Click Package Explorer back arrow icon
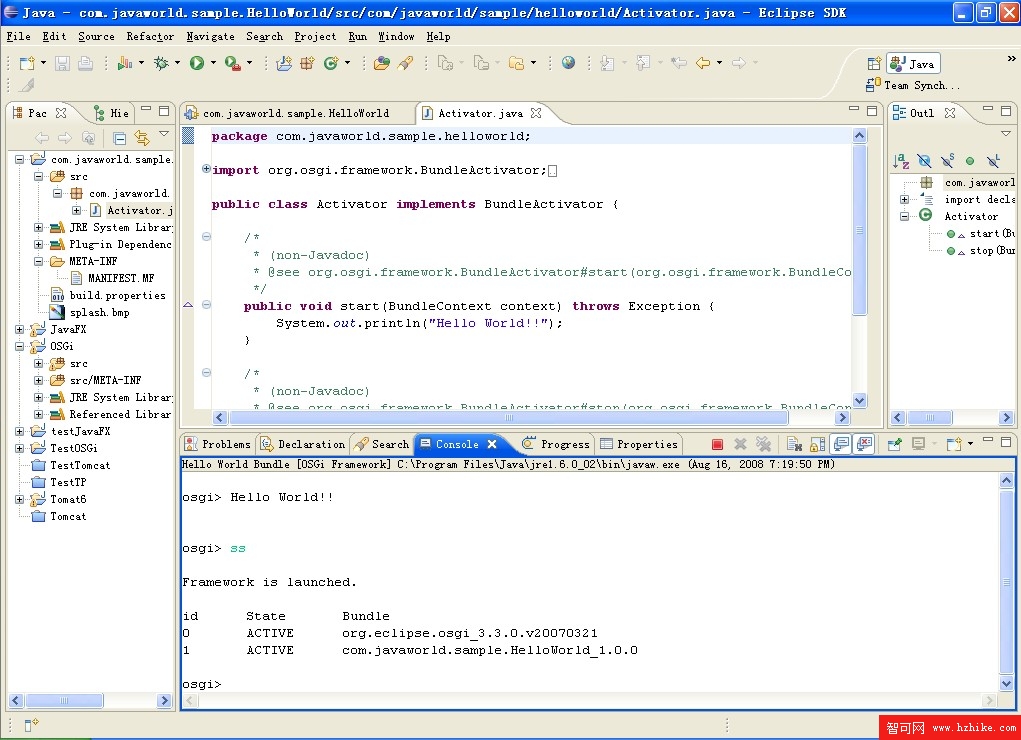The height and width of the screenshot is (740, 1021). point(42,138)
